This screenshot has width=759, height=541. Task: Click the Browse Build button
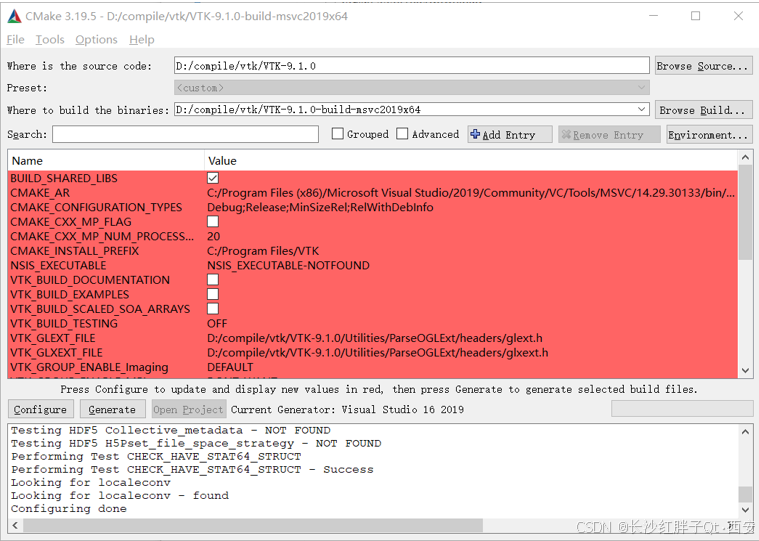703,110
